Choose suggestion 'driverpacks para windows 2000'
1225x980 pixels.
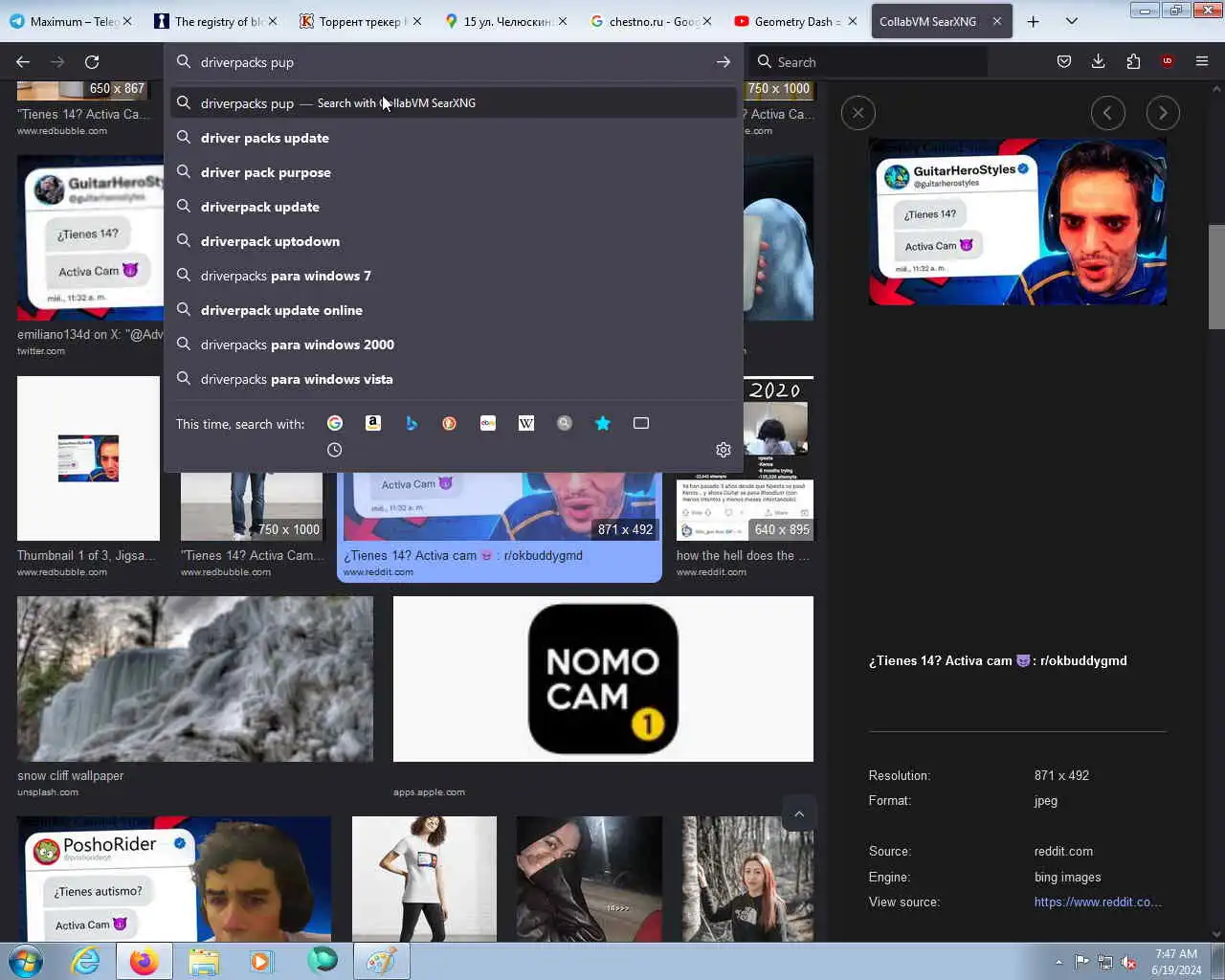coord(454,345)
